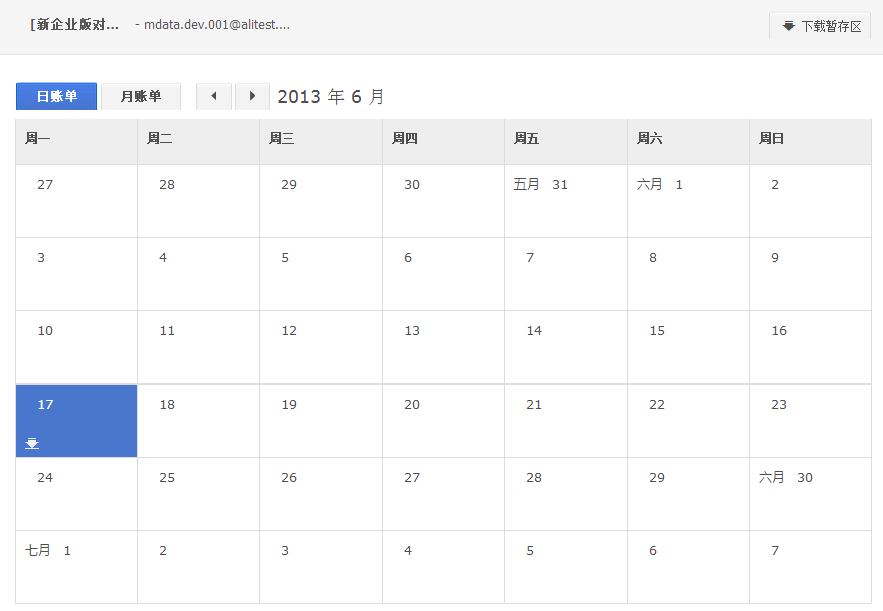The width and height of the screenshot is (883, 611).
Task: Click the 周一 column header
Action: 77,139
